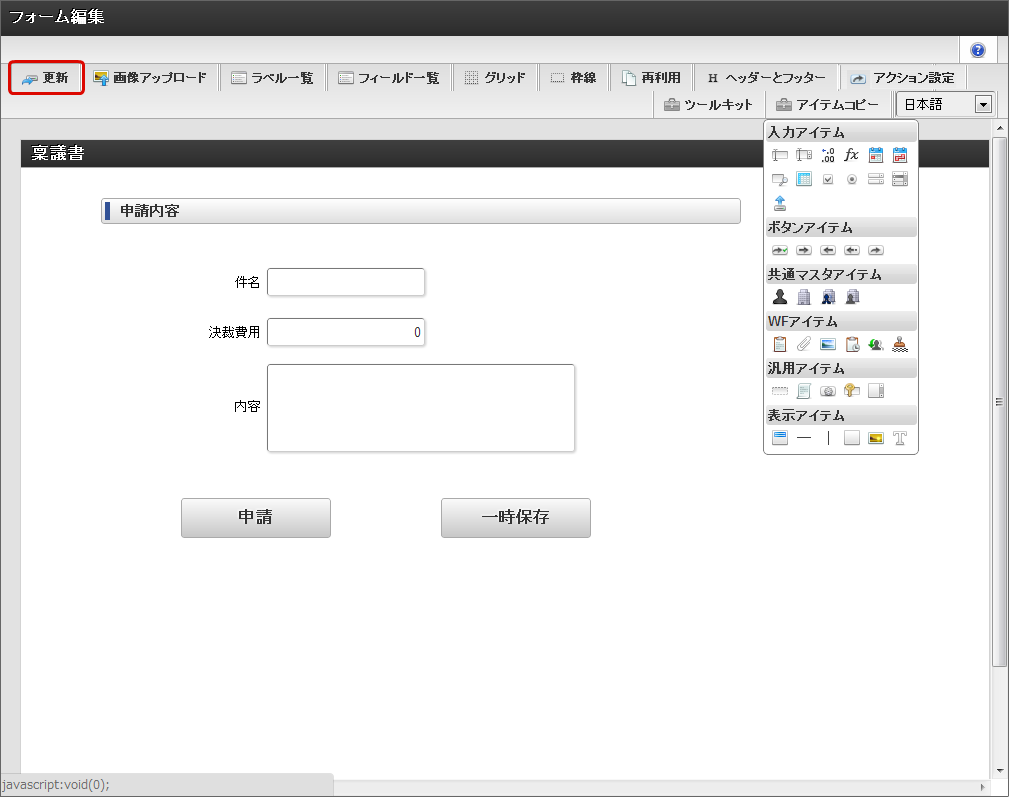Click the 更新 update button
Image resolution: width=1009 pixels, height=797 pixels.
coord(46,78)
